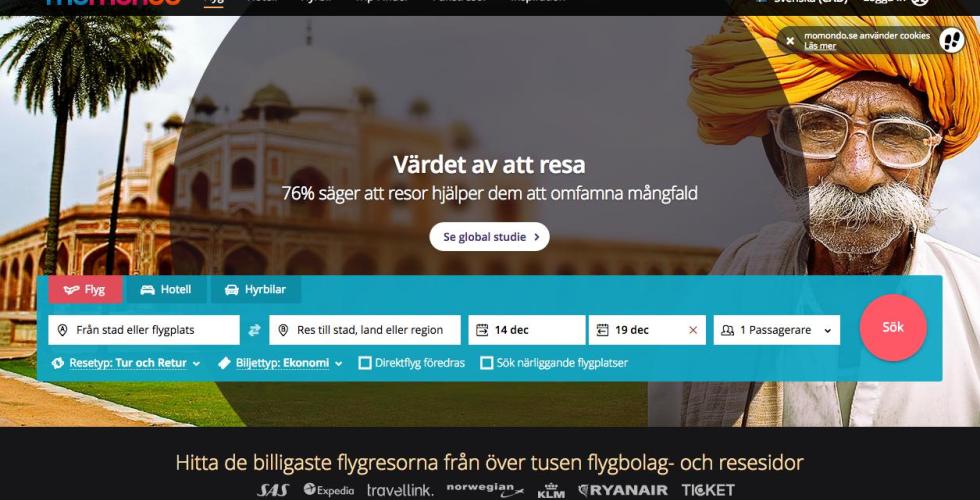This screenshot has width=980, height=500.
Task: Expand the 1 Passagerare dropdown
Action: click(777, 330)
